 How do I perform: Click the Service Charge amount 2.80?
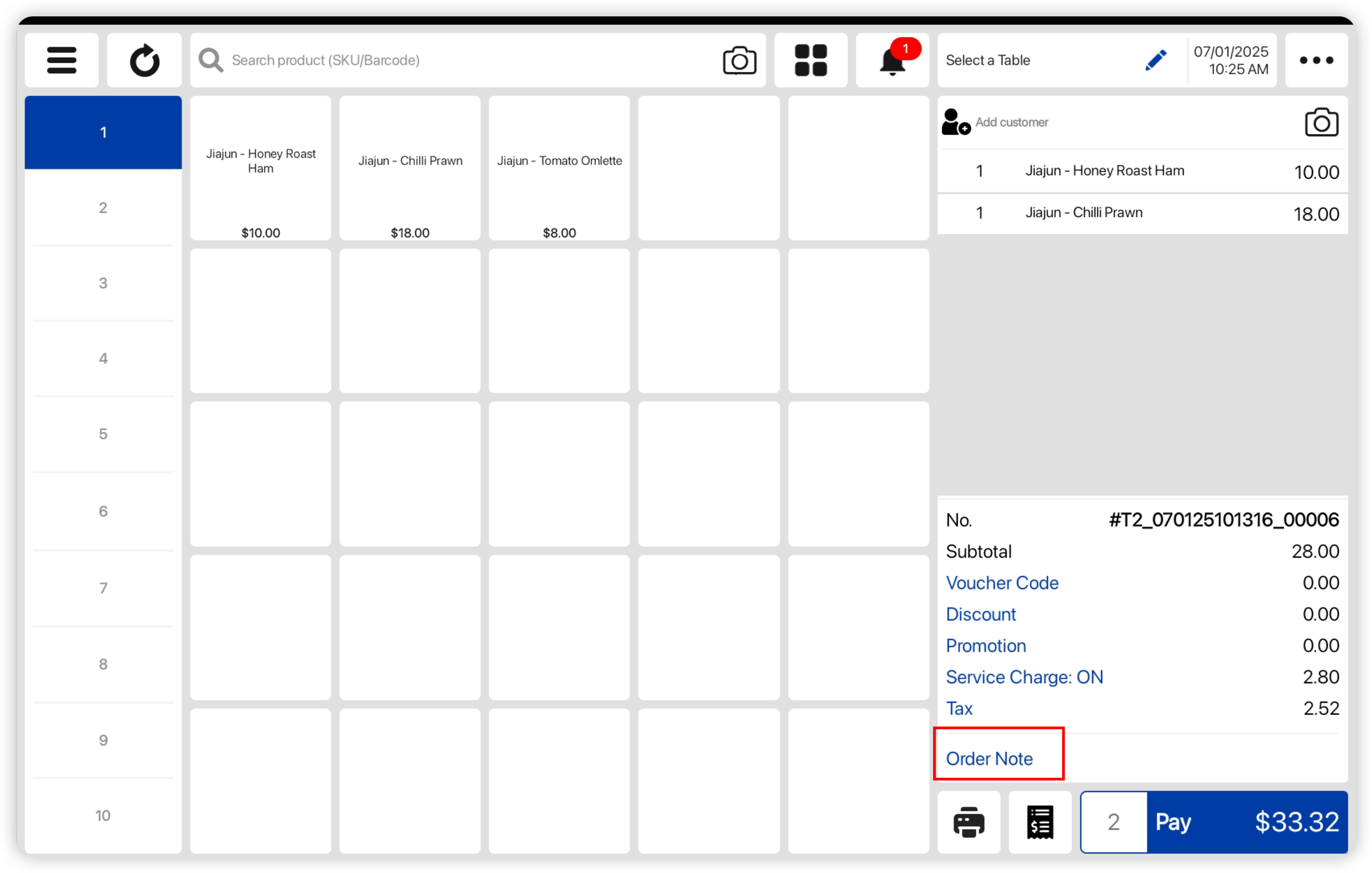pyautogui.click(x=1321, y=677)
